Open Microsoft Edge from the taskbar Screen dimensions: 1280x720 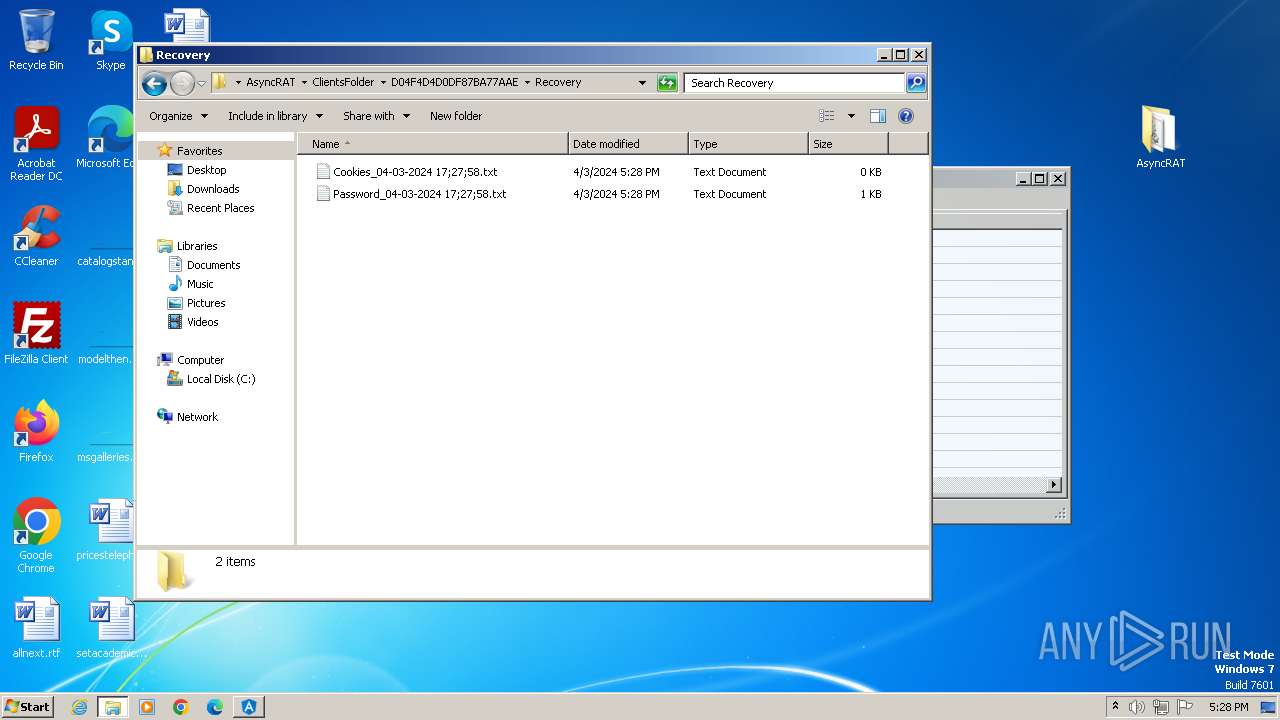[215, 707]
